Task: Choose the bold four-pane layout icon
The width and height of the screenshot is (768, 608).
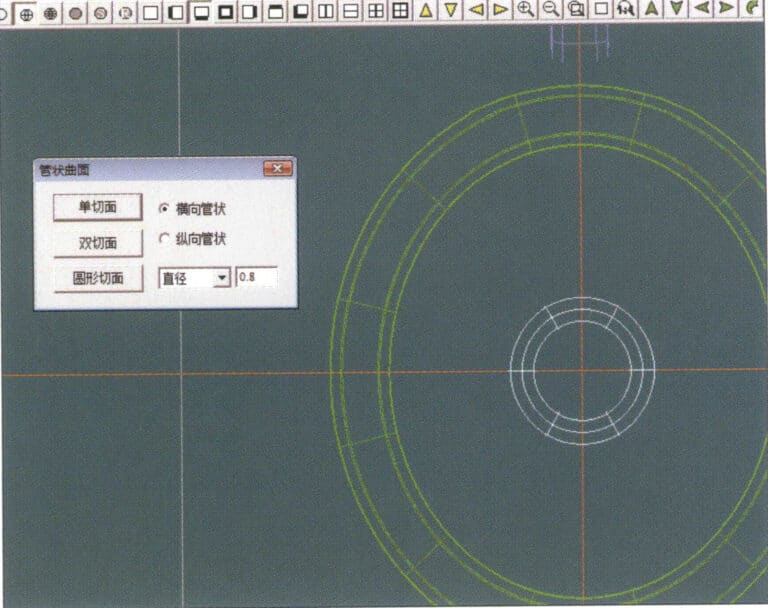Action: (x=401, y=10)
